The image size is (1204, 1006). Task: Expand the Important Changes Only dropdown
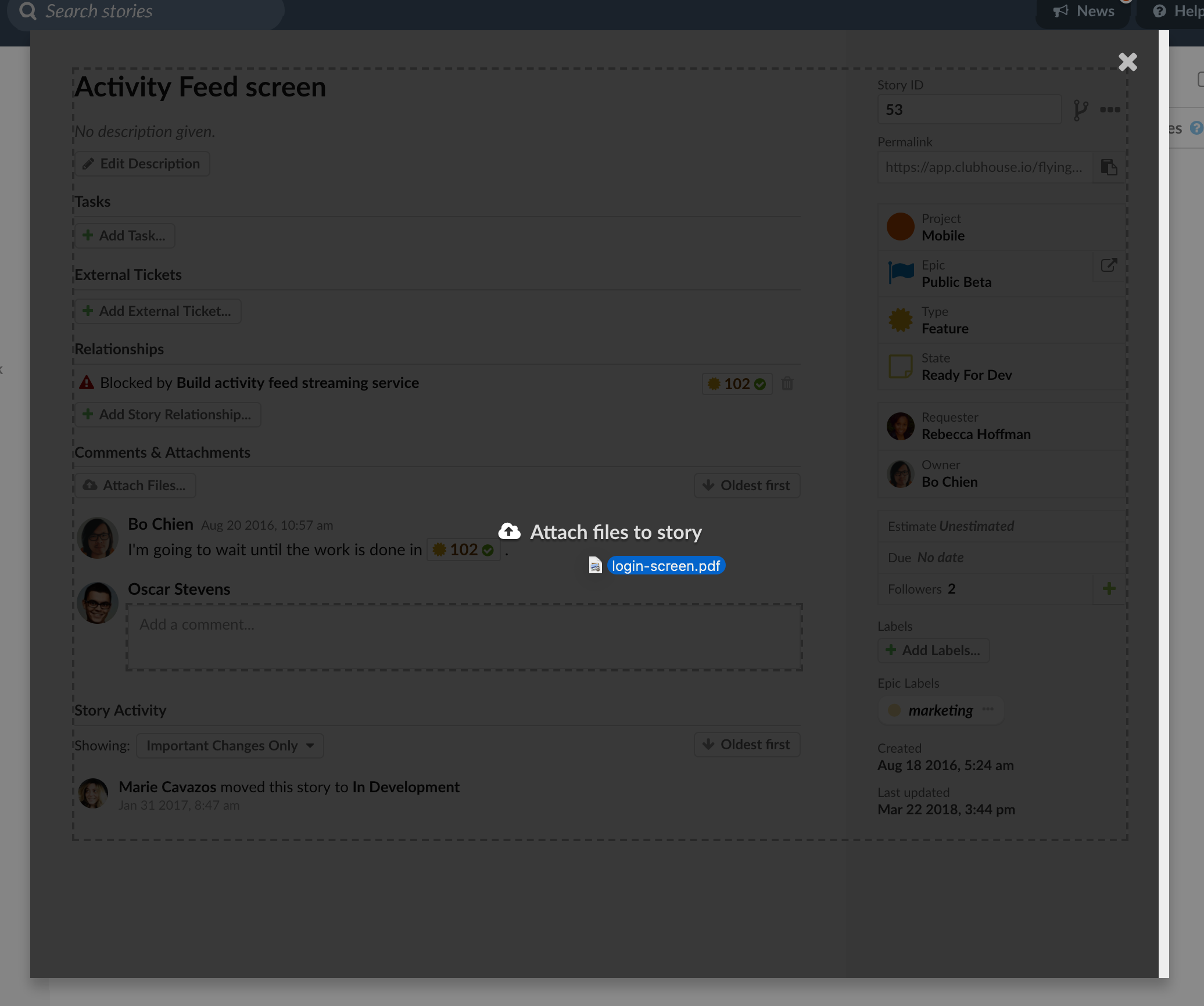click(x=230, y=746)
